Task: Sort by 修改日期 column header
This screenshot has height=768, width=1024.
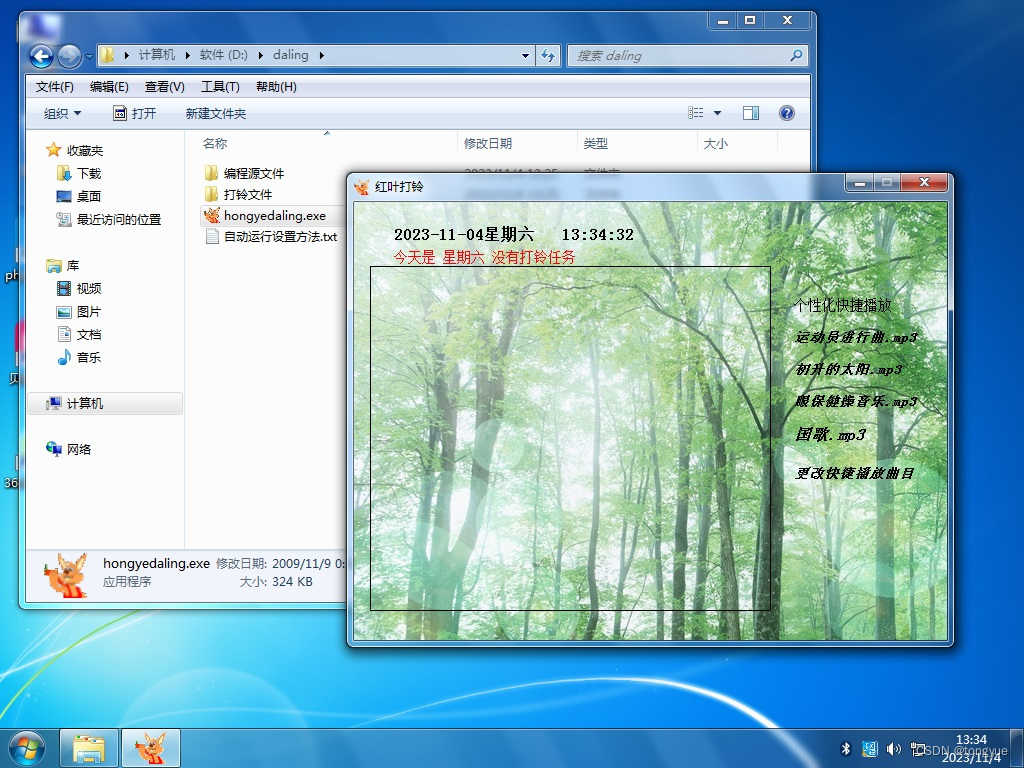Action: tap(488, 143)
